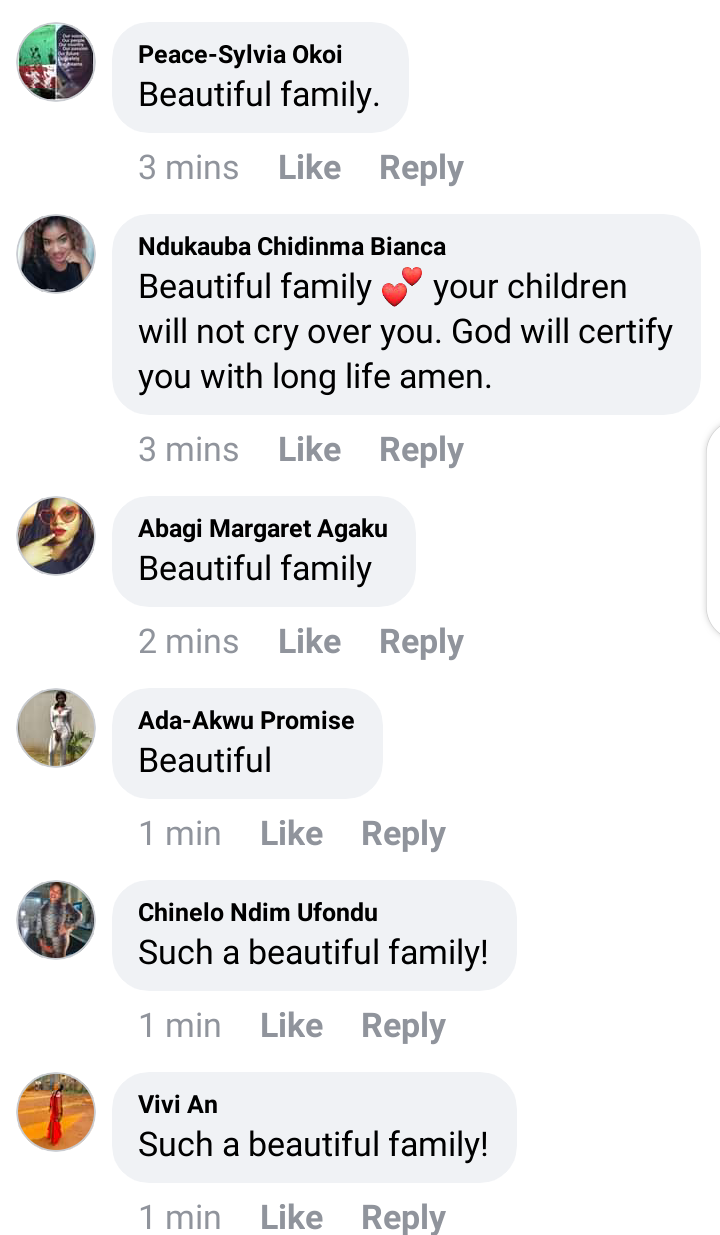
Task: Like Ada-Akwu Promise's comment
Action: coord(291,833)
